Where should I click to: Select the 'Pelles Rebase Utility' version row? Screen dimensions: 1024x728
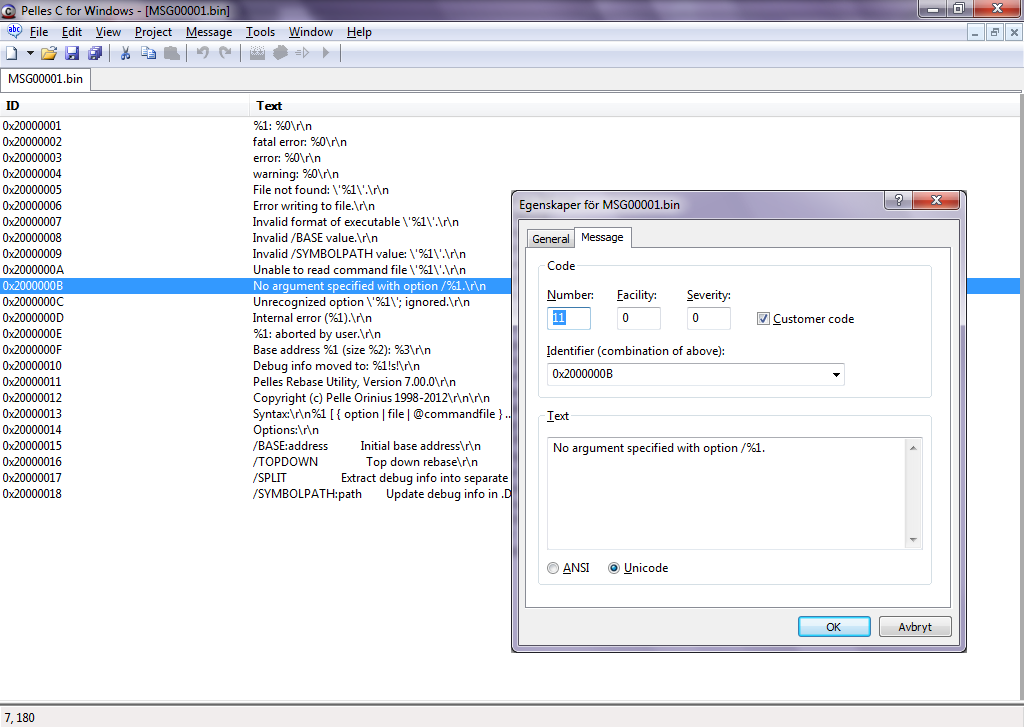point(255,382)
